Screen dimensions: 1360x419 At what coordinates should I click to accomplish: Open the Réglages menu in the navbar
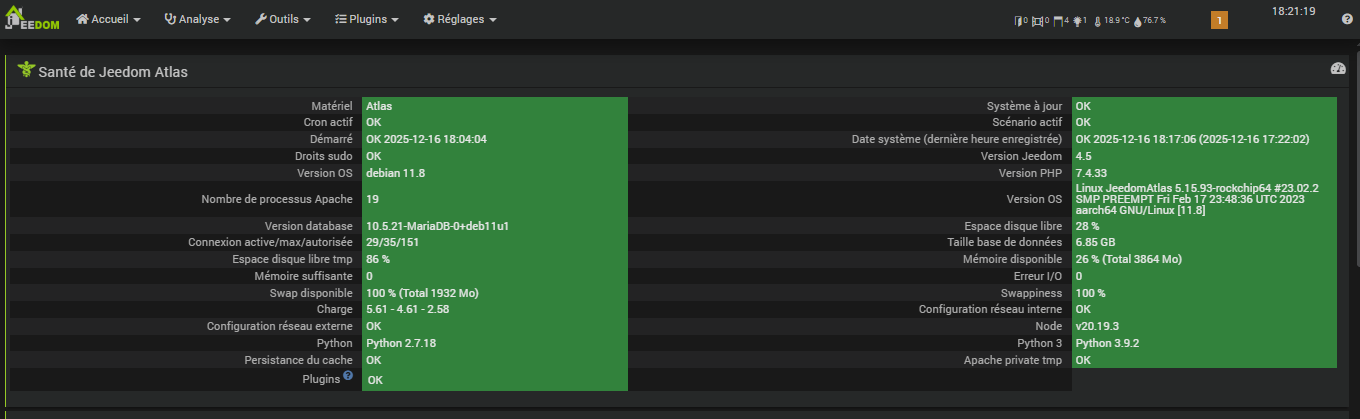coord(459,19)
